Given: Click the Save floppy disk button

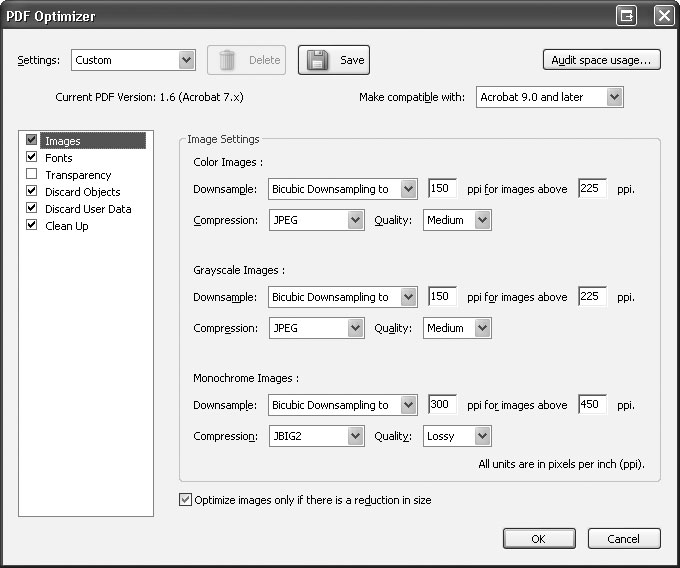Looking at the screenshot, I should (x=334, y=60).
